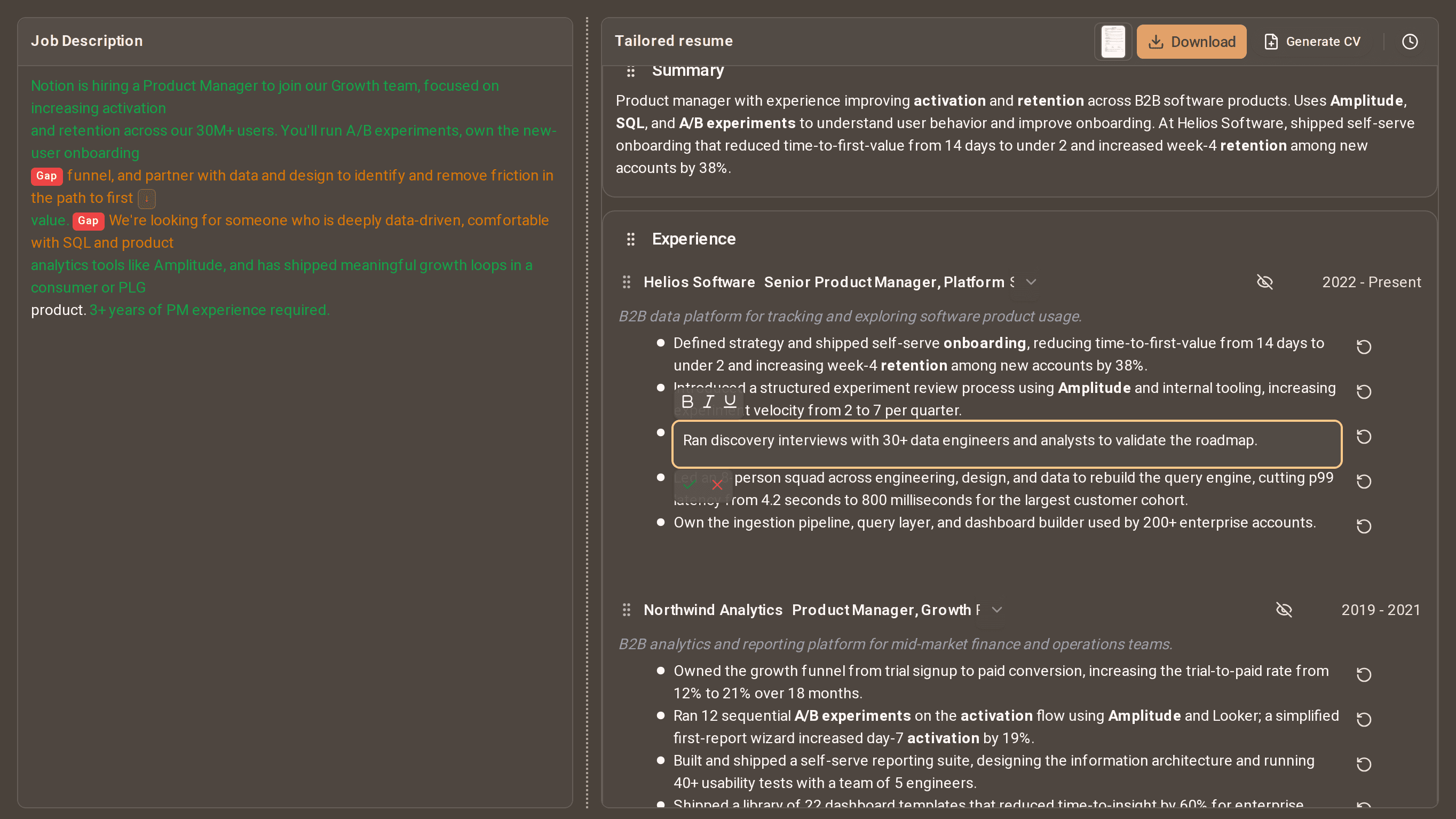Apply italic formatting in text toolbar
The width and height of the screenshot is (1456, 819).
point(708,401)
